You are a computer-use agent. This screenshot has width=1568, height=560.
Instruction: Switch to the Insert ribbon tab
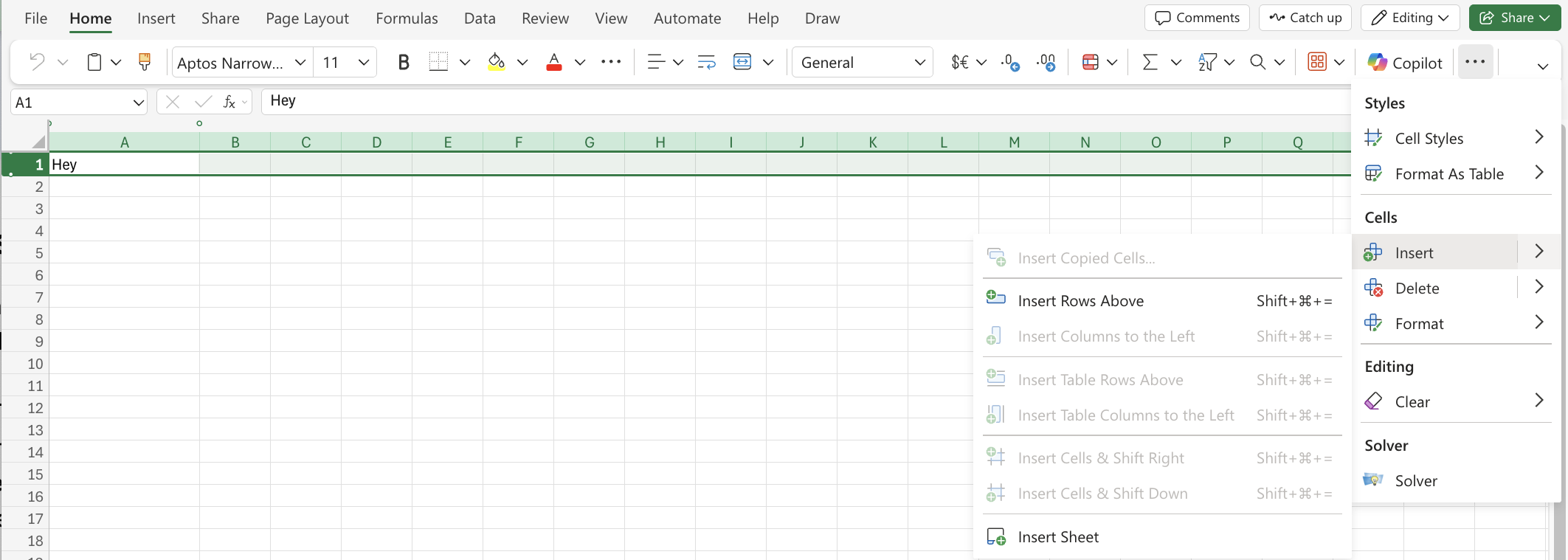156,18
